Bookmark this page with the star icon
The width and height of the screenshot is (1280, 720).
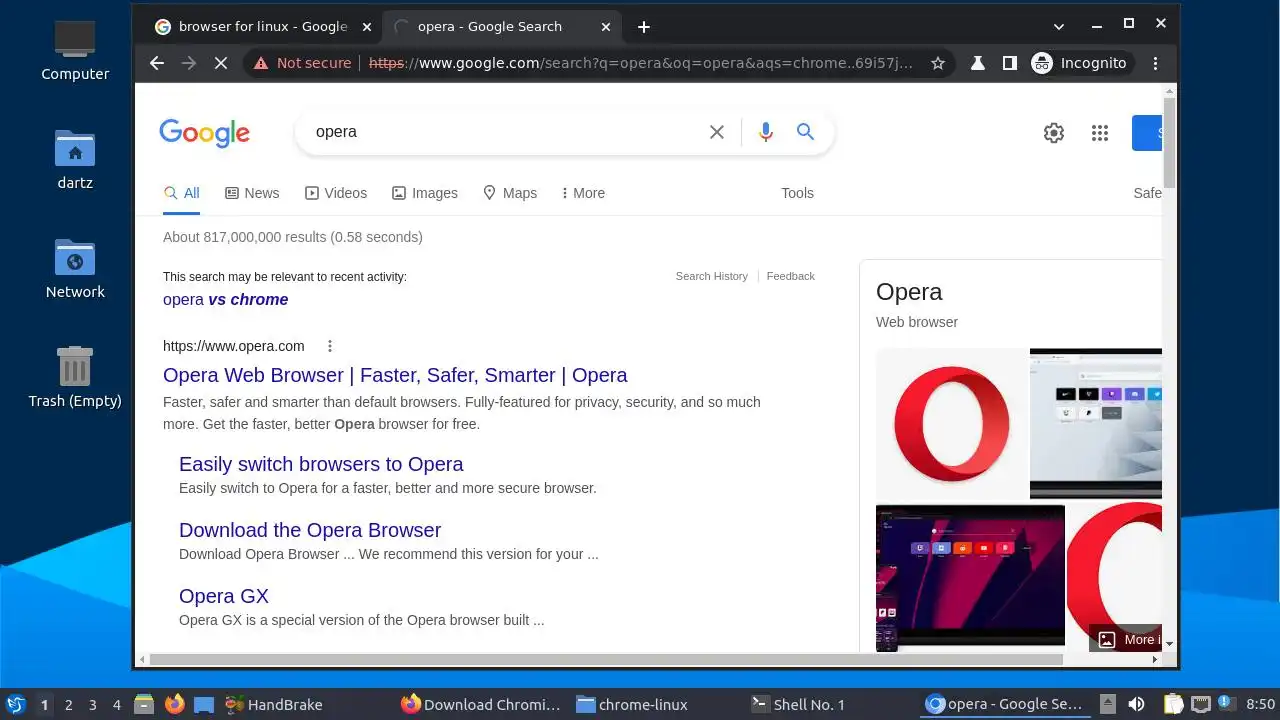(938, 63)
